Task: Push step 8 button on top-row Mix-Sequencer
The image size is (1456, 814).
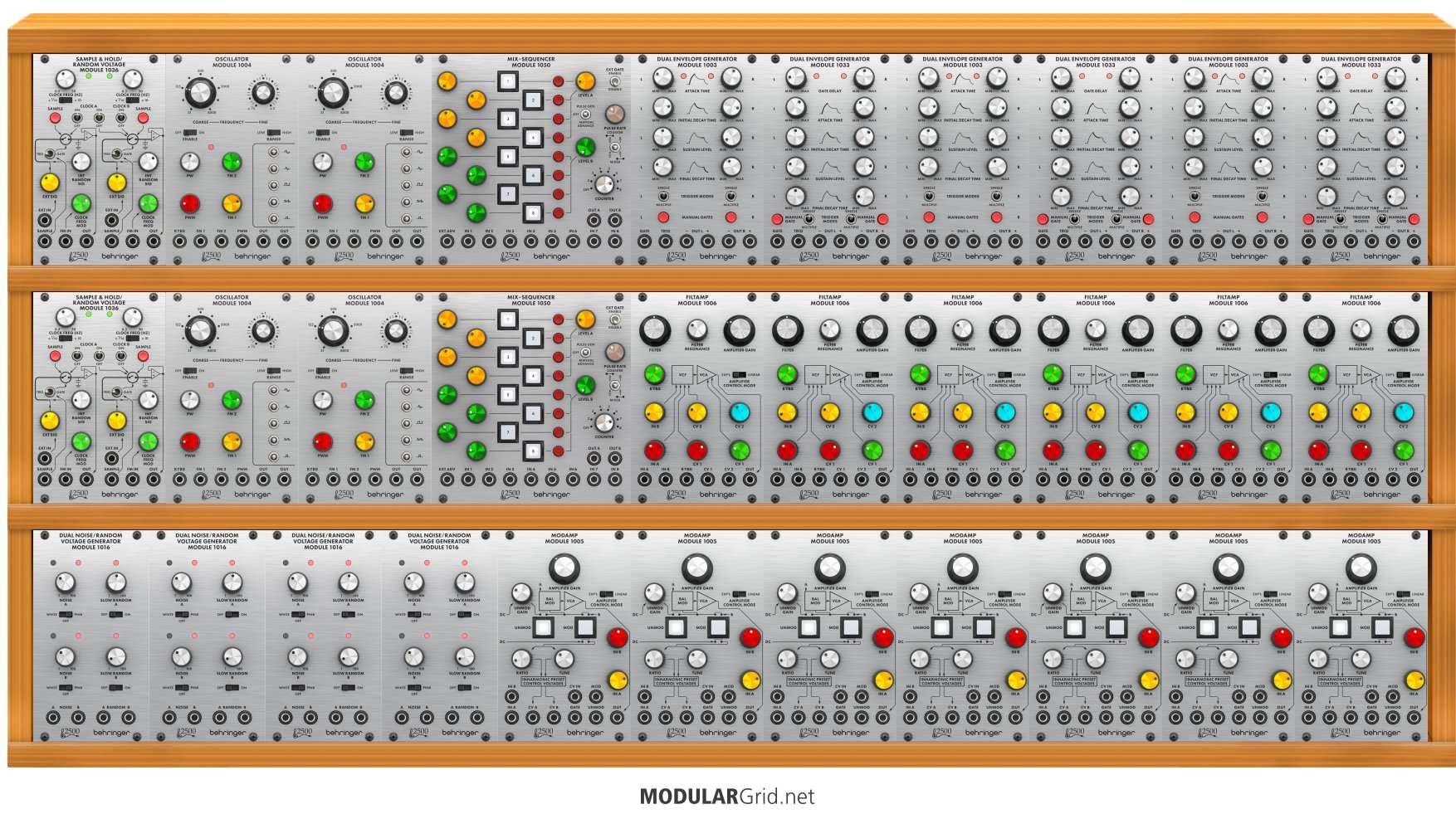Action: coord(533,213)
